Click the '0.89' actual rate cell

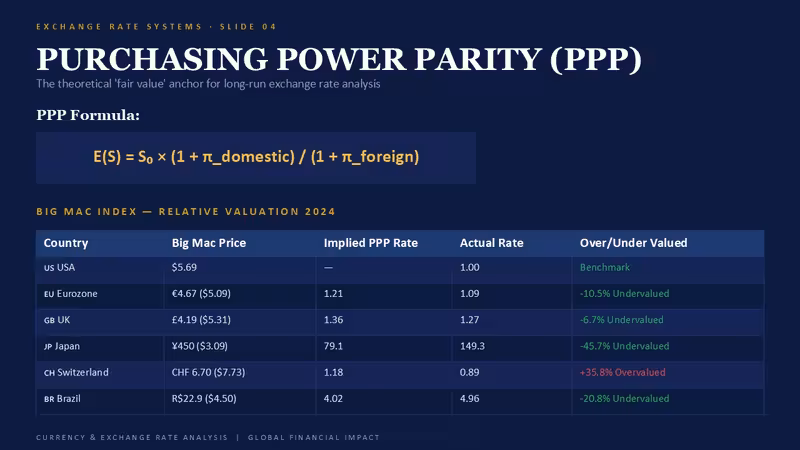469,372
